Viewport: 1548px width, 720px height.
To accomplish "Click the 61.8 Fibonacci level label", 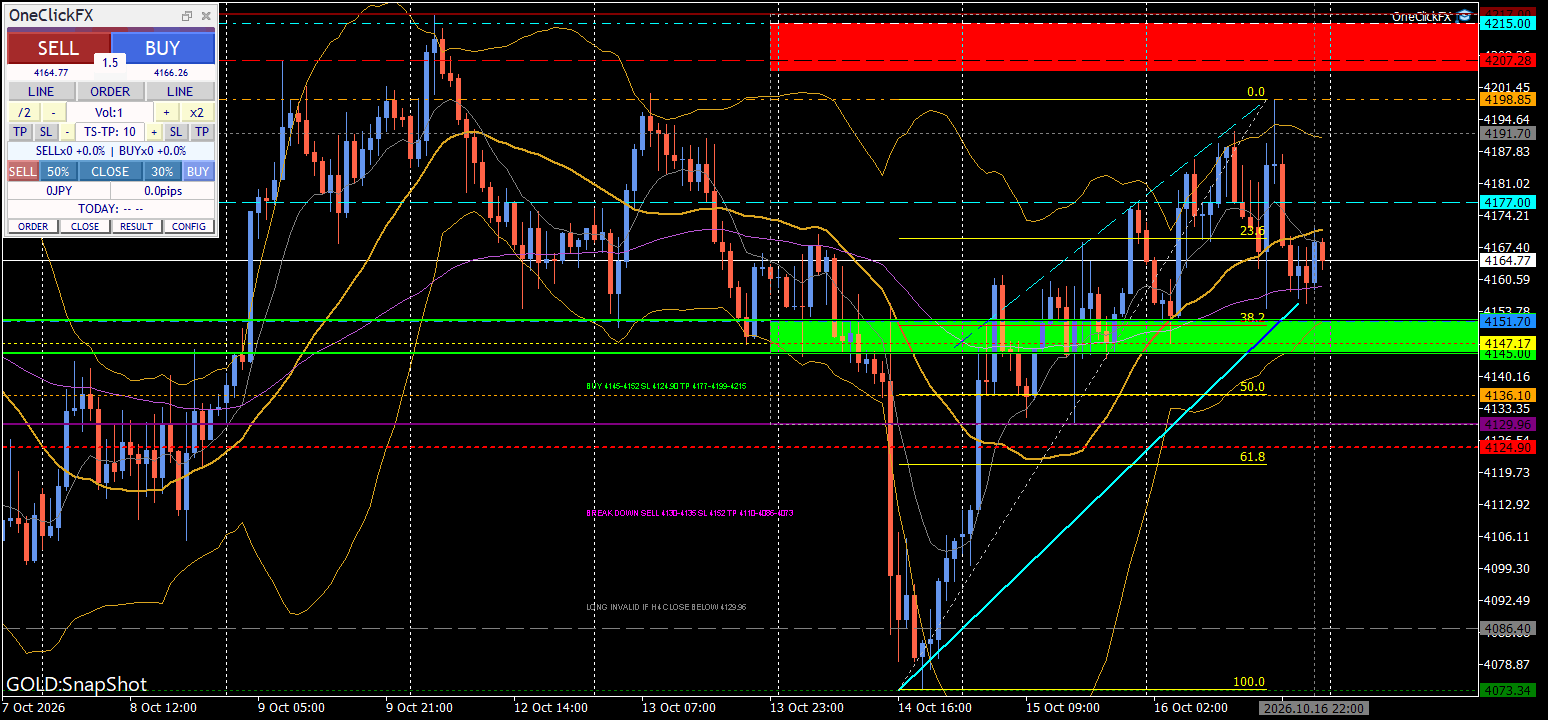I will click(x=1252, y=457).
